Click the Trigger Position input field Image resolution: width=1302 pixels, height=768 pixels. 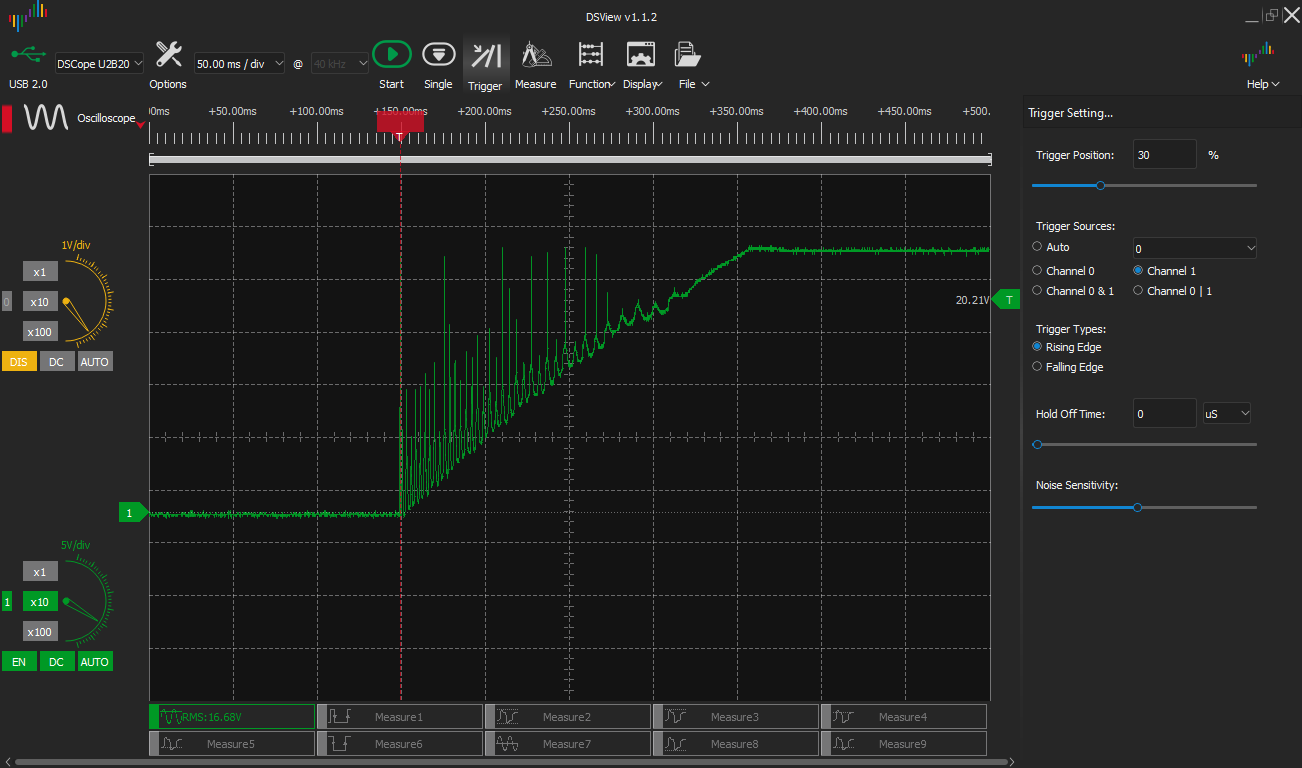pyautogui.click(x=1165, y=155)
